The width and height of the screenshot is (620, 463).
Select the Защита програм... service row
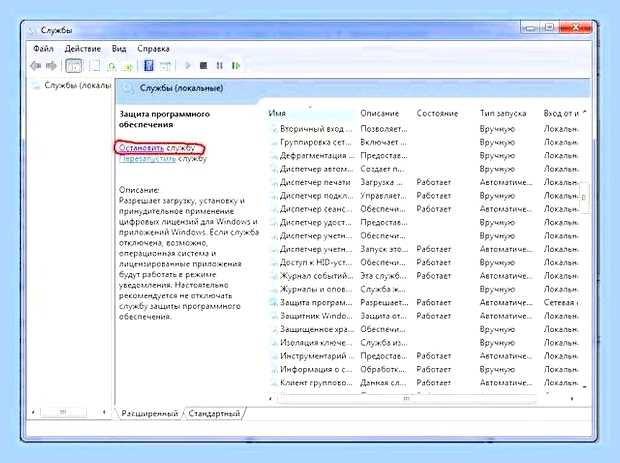425,302
